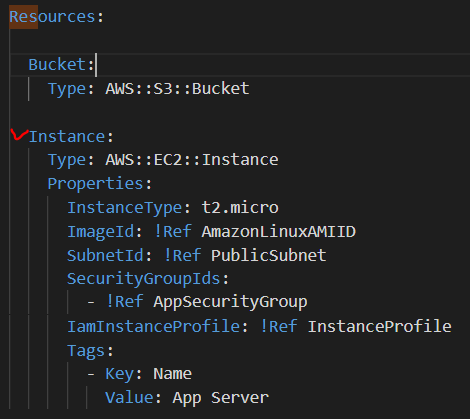Click '!Ref' before AmazonLinuxAMIID
This screenshot has width=470, height=419.
pyautogui.click(x=173, y=231)
